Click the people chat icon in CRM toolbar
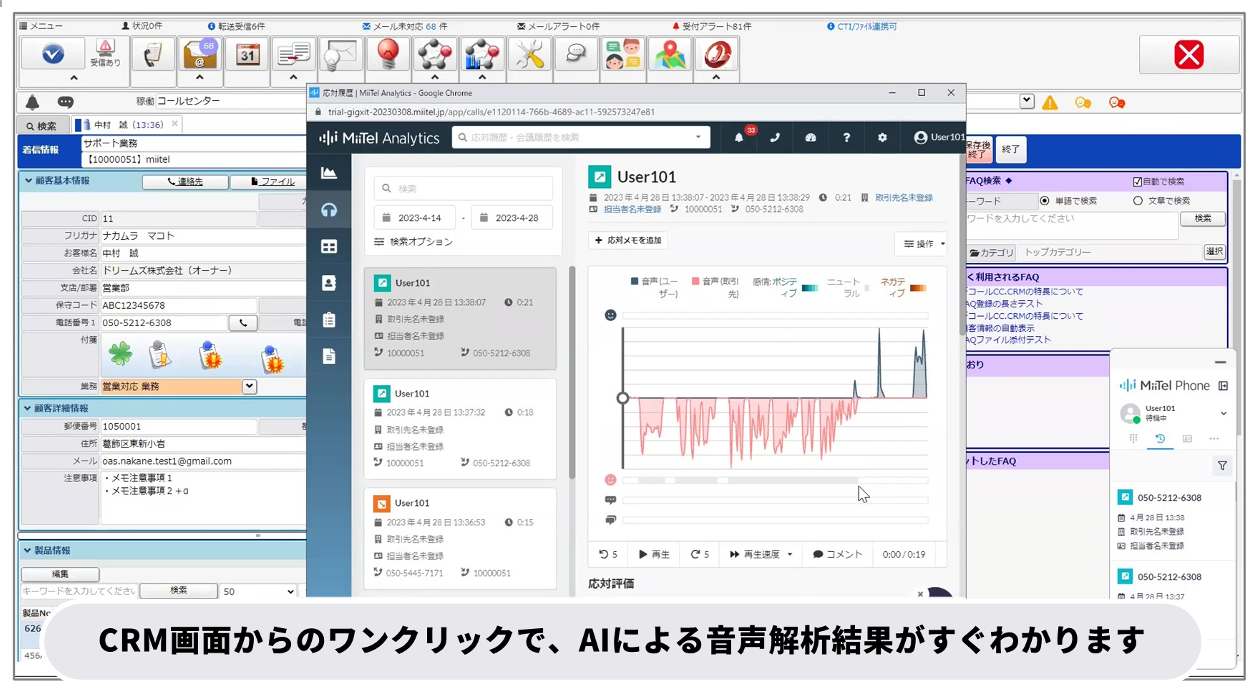This screenshot has width=1258, height=692. pyautogui.click(x=623, y=54)
